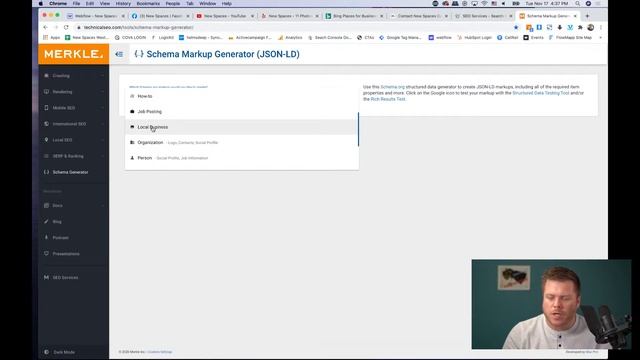
Task: Switch to the Bing Places tab
Action: point(354,16)
